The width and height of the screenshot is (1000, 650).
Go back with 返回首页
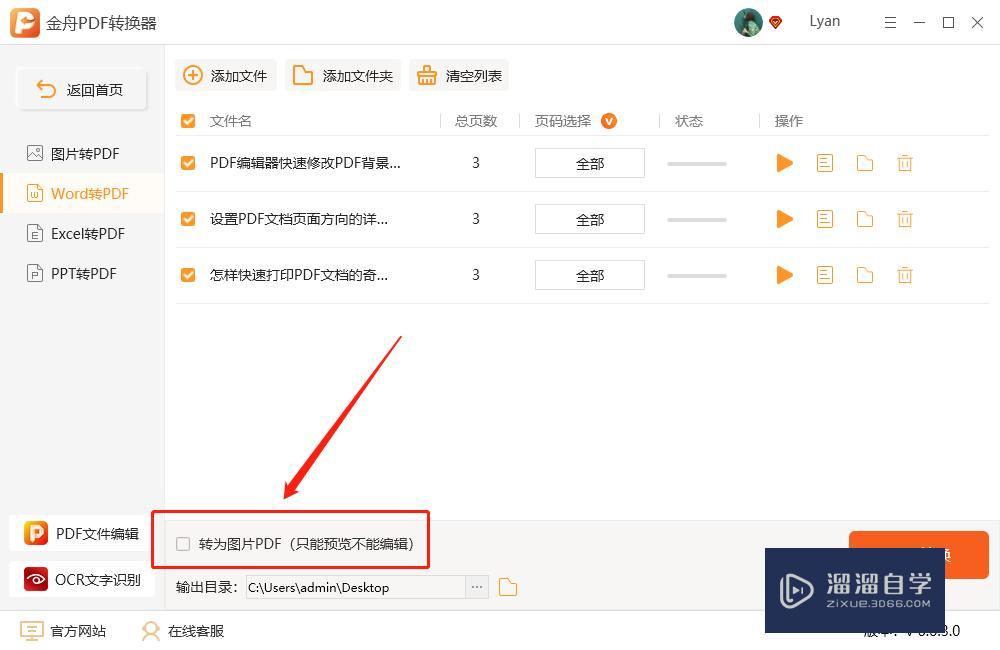click(x=82, y=89)
